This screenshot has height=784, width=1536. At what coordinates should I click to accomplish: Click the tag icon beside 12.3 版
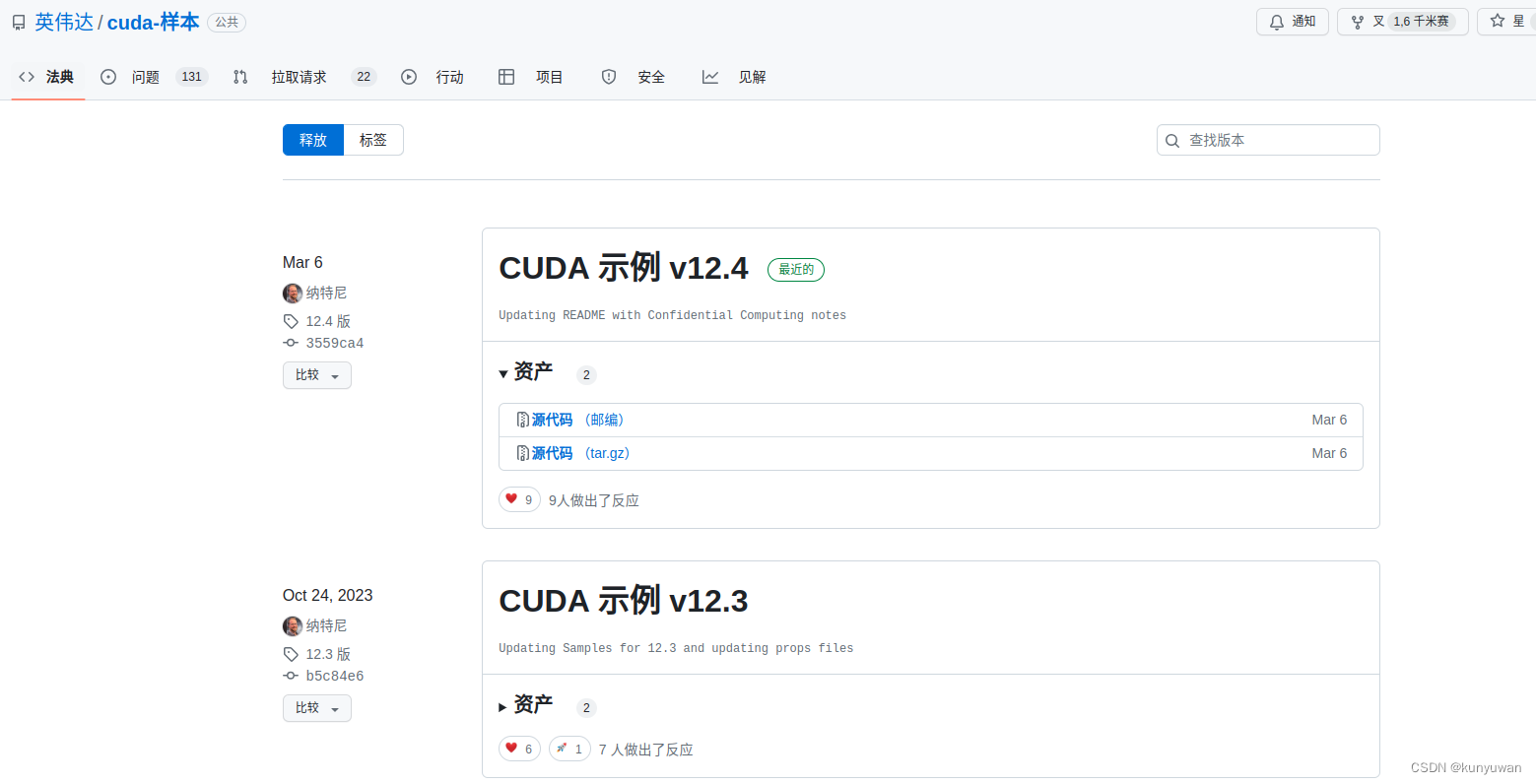point(291,654)
